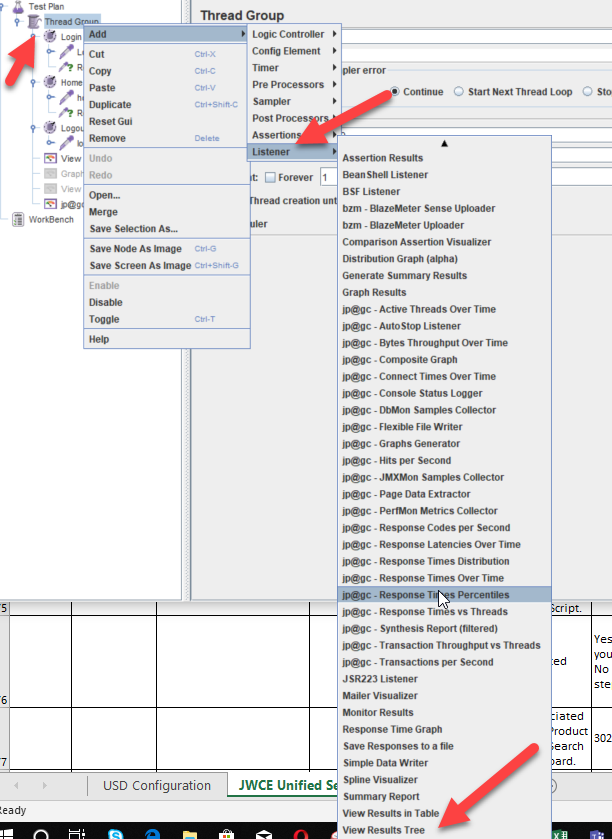Viewport: 612px width, 839px height.
Task: Click Save Node As Image
Action: click(135, 248)
